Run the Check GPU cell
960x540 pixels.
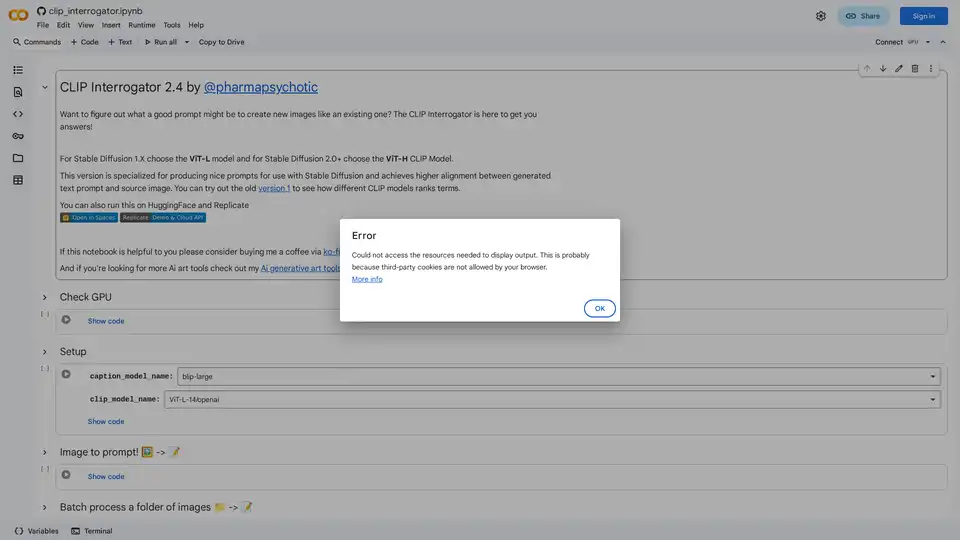click(66, 320)
